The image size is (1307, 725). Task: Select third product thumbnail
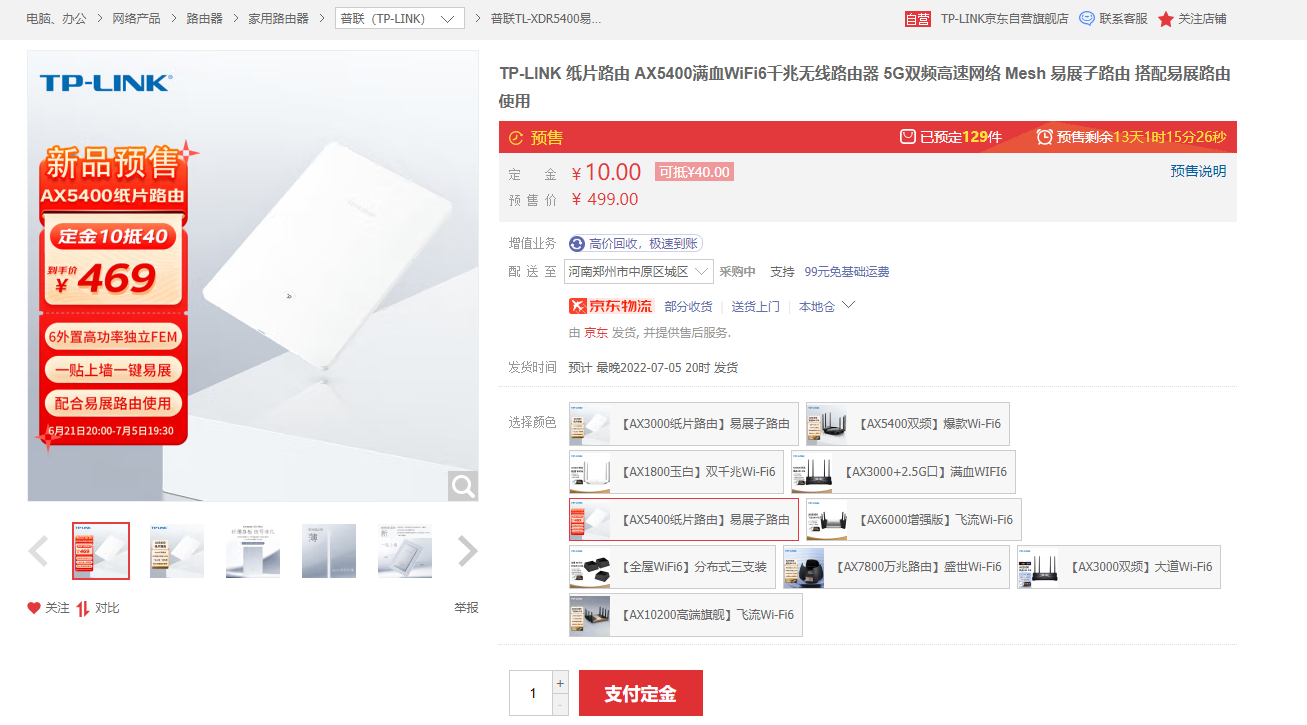(x=253, y=551)
